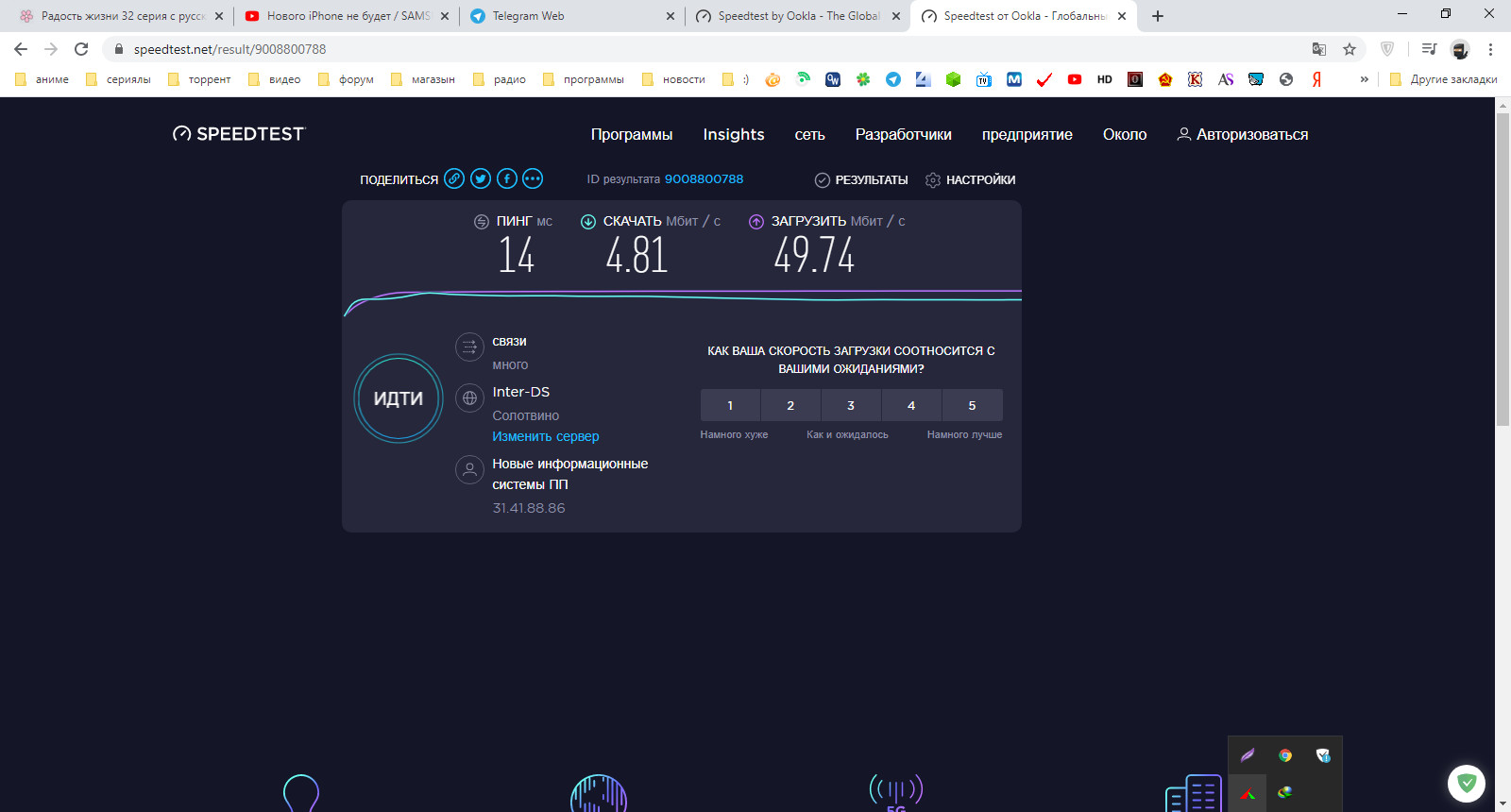This screenshot has width=1511, height=812.
Task: Click the Google Translate icon in the address bar
Action: [1319, 49]
